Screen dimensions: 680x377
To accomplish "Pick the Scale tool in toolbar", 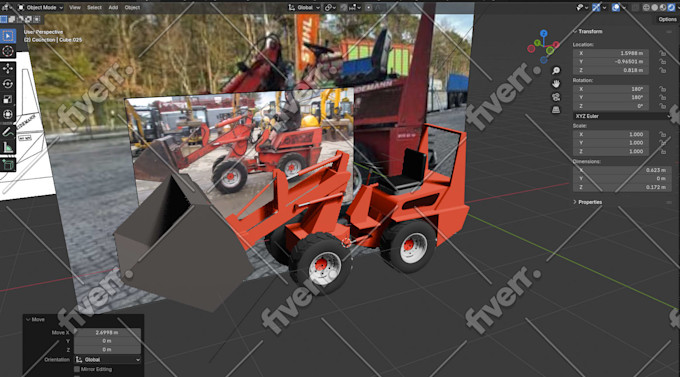I will click(x=8, y=99).
